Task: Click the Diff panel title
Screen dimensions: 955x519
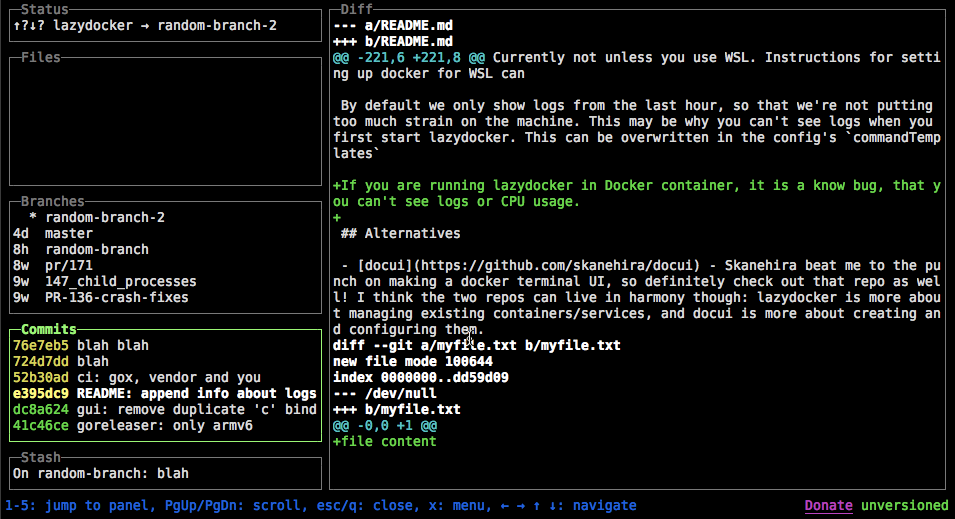Action: click(x=356, y=9)
